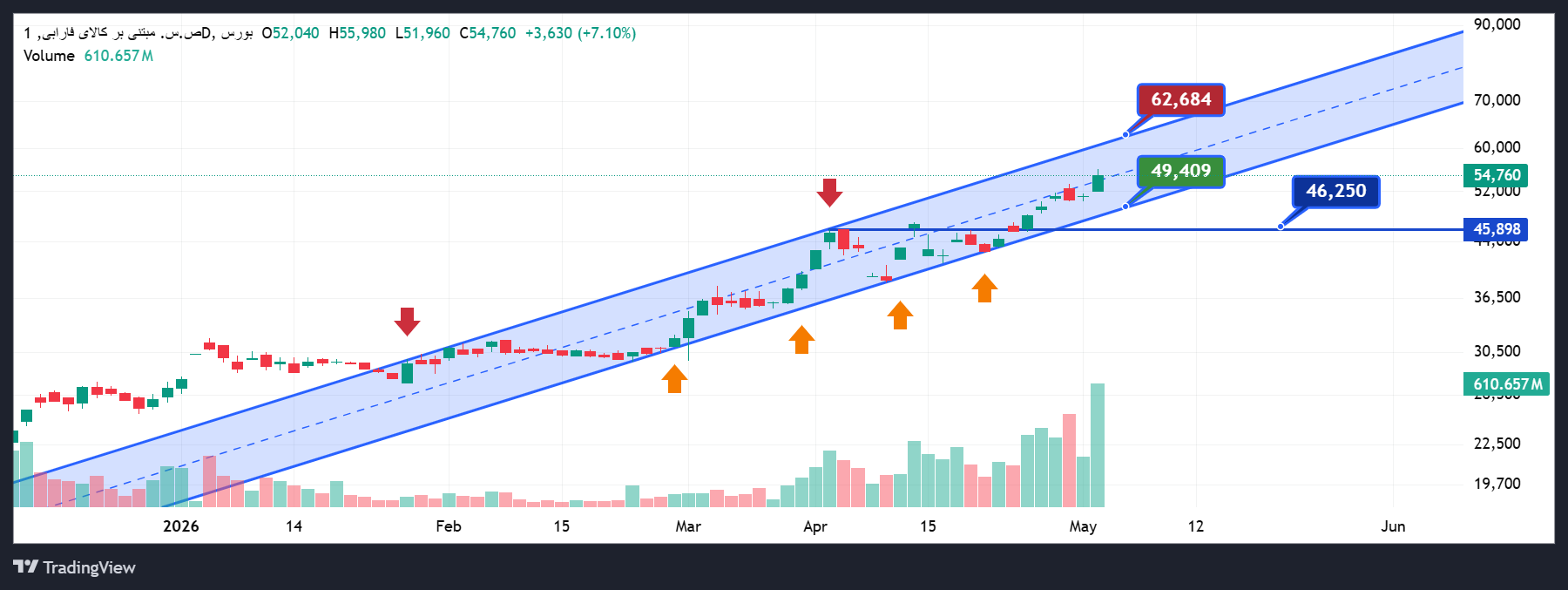The image size is (1568, 590).
Task: Click the 22,500 price axis label
Action: [x=1497, y=444]
